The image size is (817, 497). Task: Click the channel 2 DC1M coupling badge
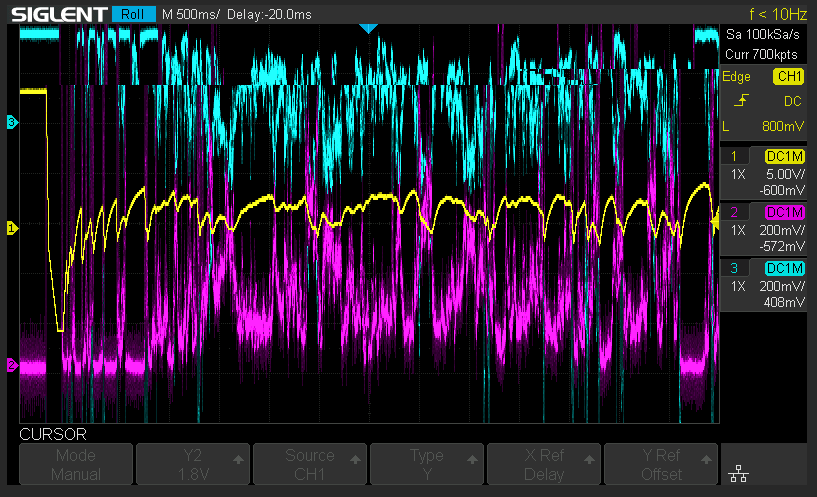pos(785,213)
